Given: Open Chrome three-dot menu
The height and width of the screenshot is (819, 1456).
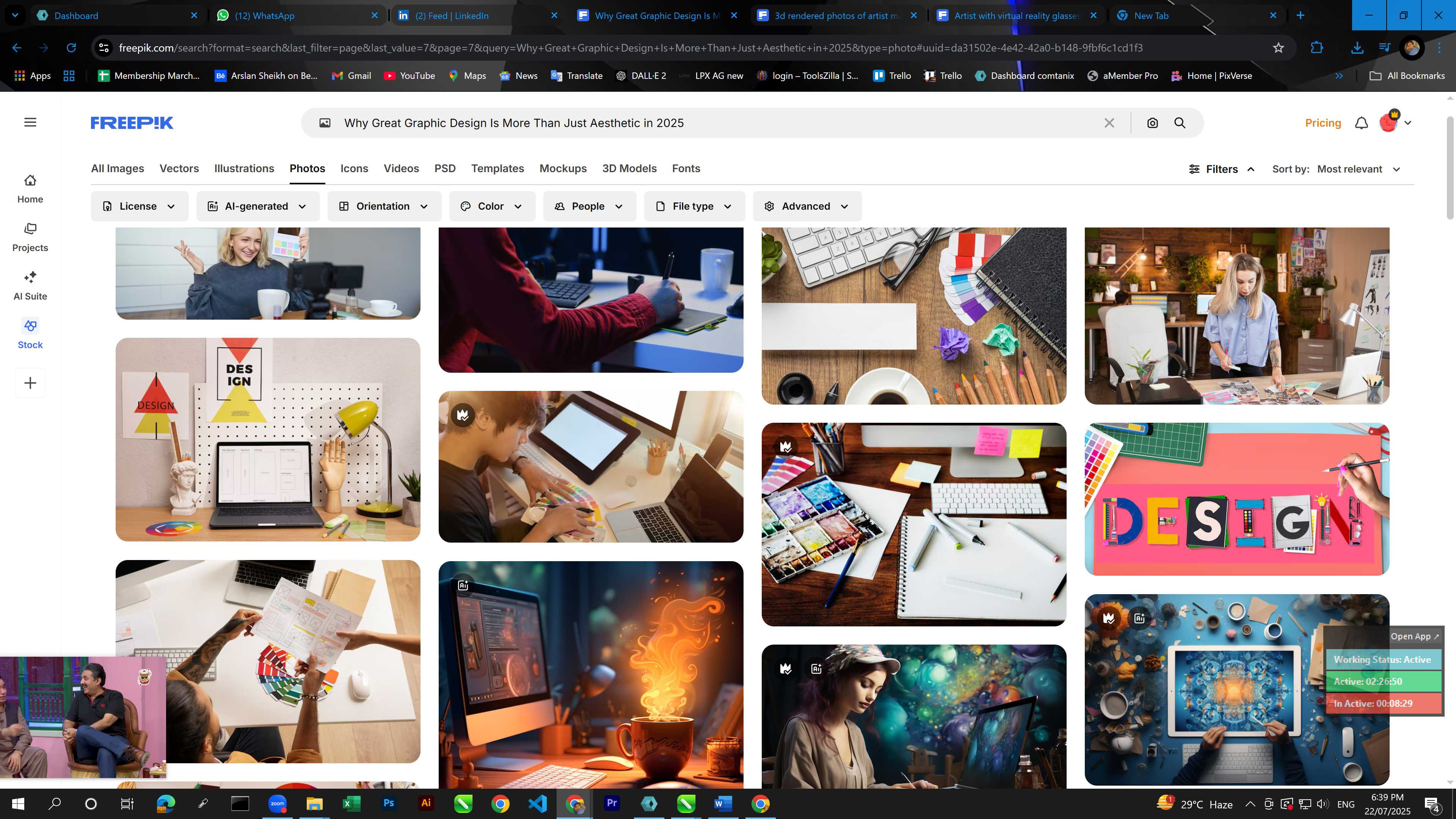Looking at the screenshot, I should click(1439, 48).
